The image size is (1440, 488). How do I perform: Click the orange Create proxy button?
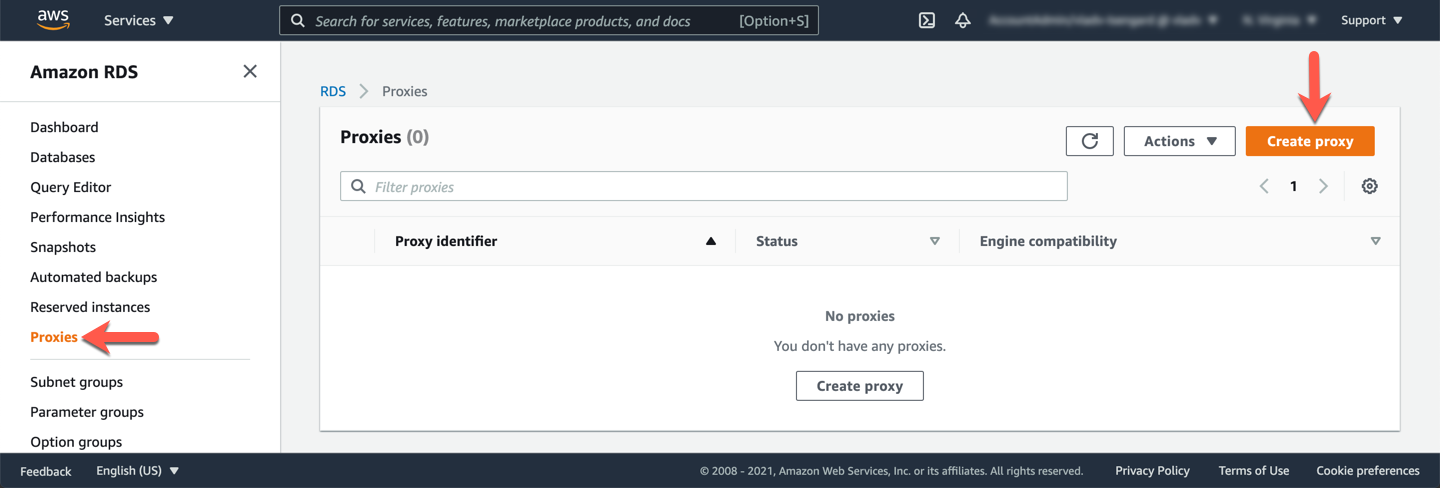[x=1309, y=141]
